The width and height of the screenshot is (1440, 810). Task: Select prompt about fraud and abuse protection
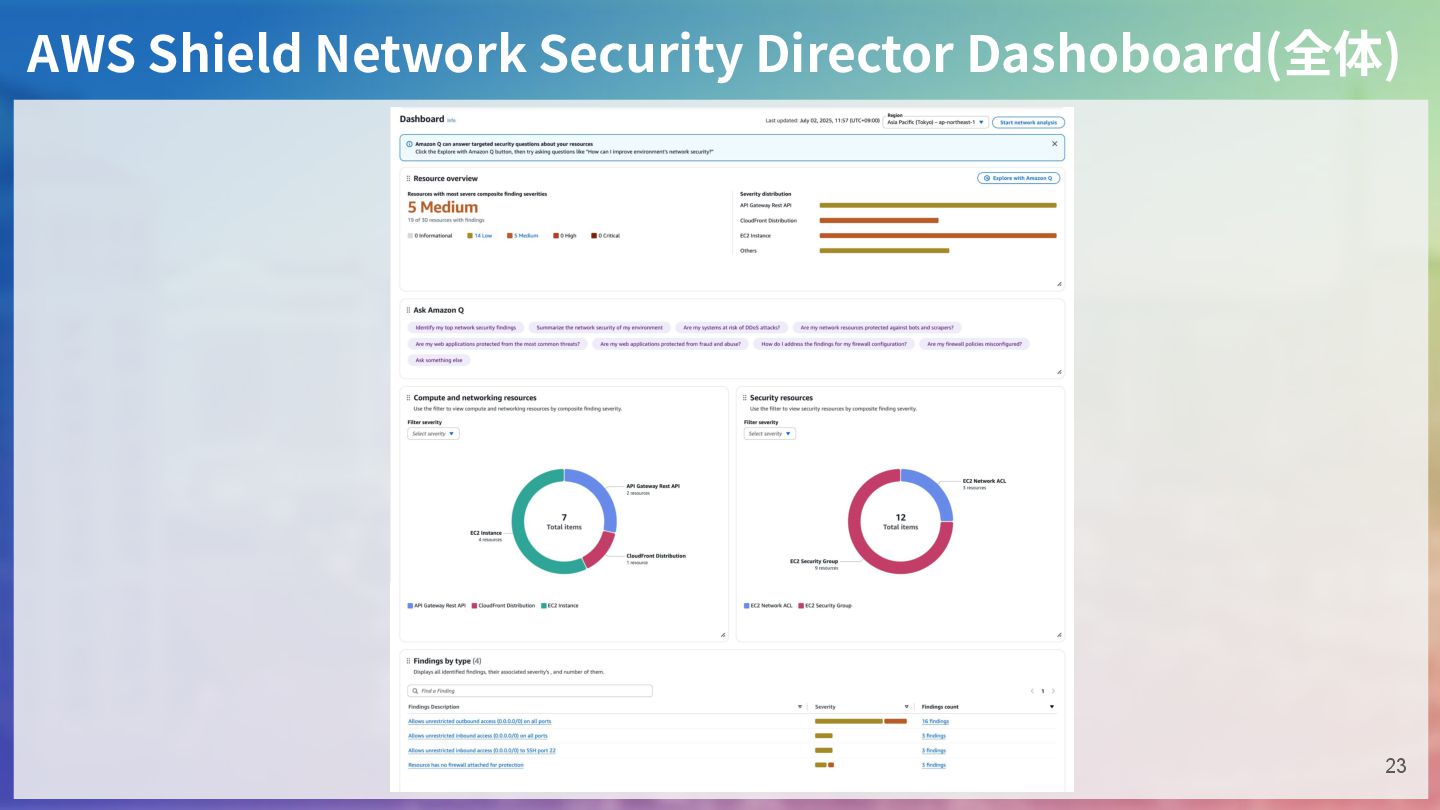[x=670, y=344]
